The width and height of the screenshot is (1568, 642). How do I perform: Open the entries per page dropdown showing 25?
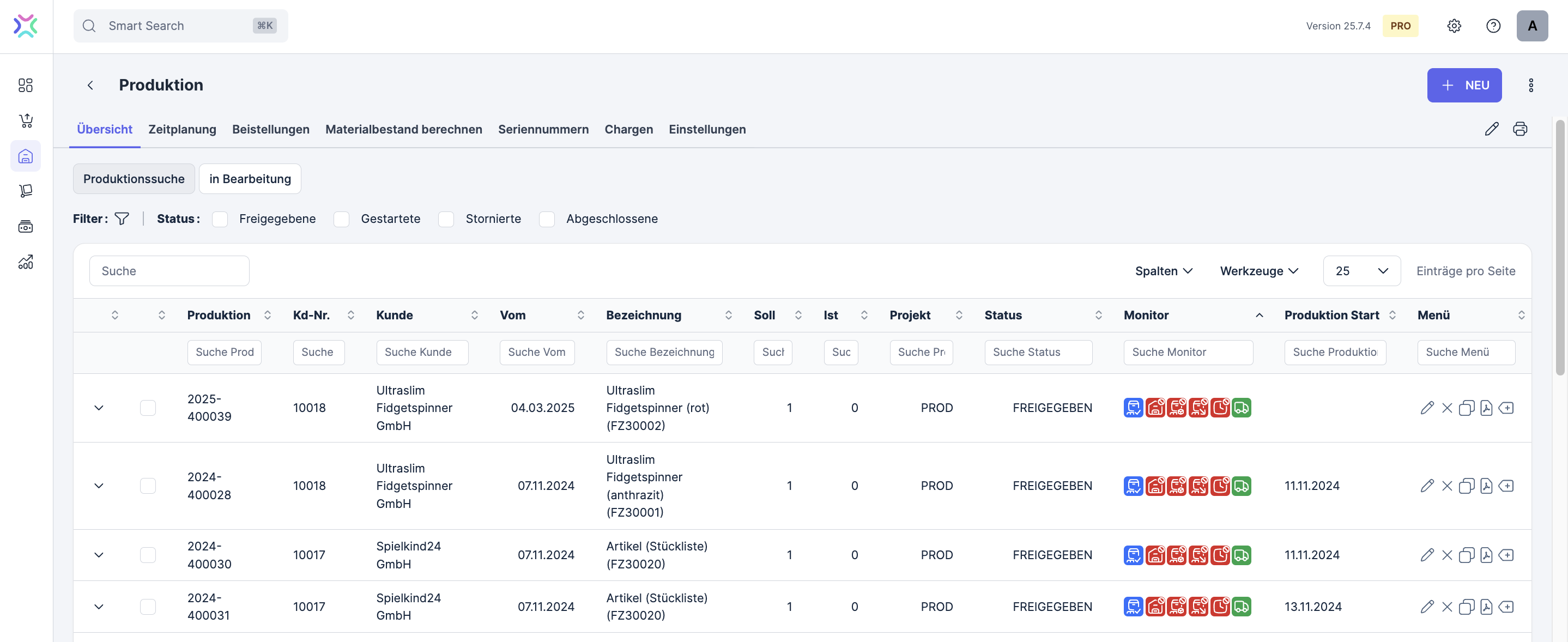point(1361,271)
